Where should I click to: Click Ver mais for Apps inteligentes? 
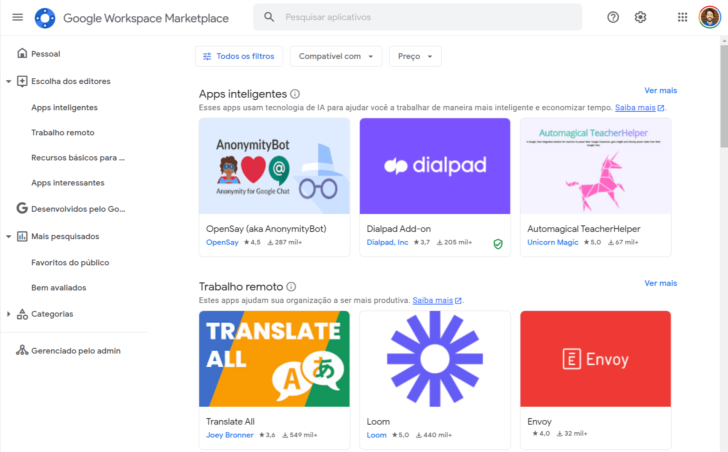tap(660, 90)
